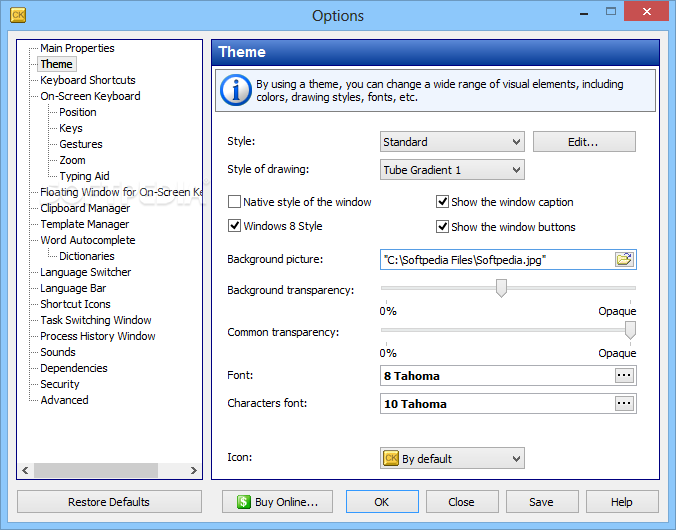Screen dimensions: 676x530
Task: Click the CK icon in Icon dropdown
Action: tap(391, 458)
